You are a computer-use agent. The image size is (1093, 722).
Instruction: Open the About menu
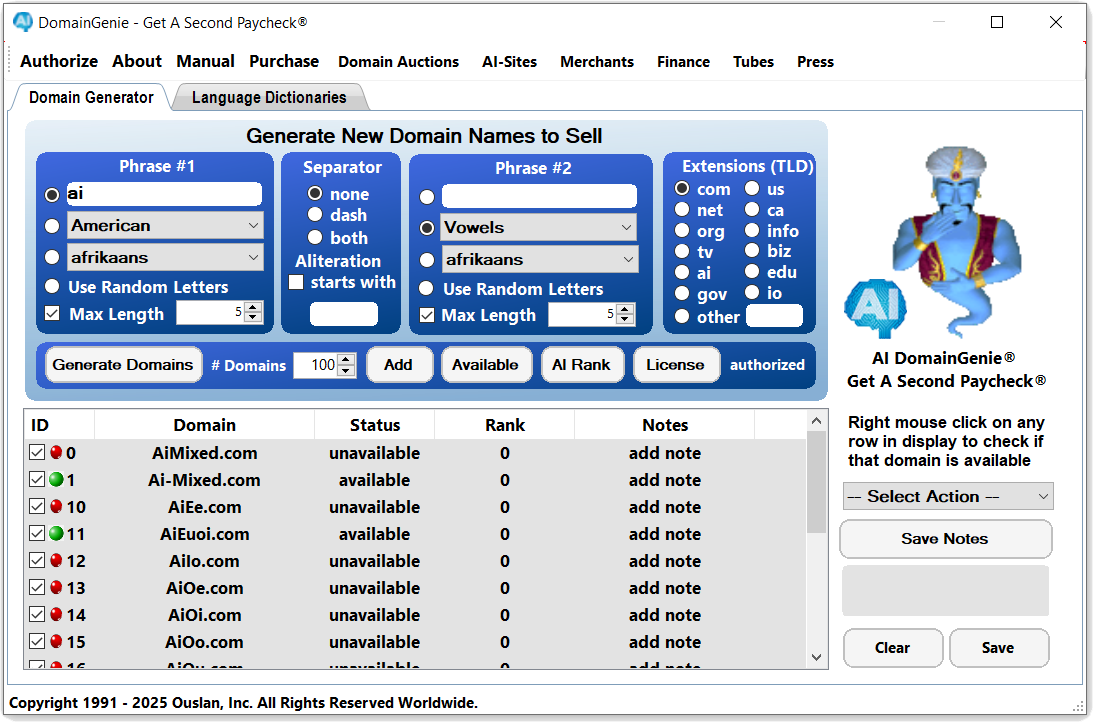pyautogui.click(x=137, y=61)
